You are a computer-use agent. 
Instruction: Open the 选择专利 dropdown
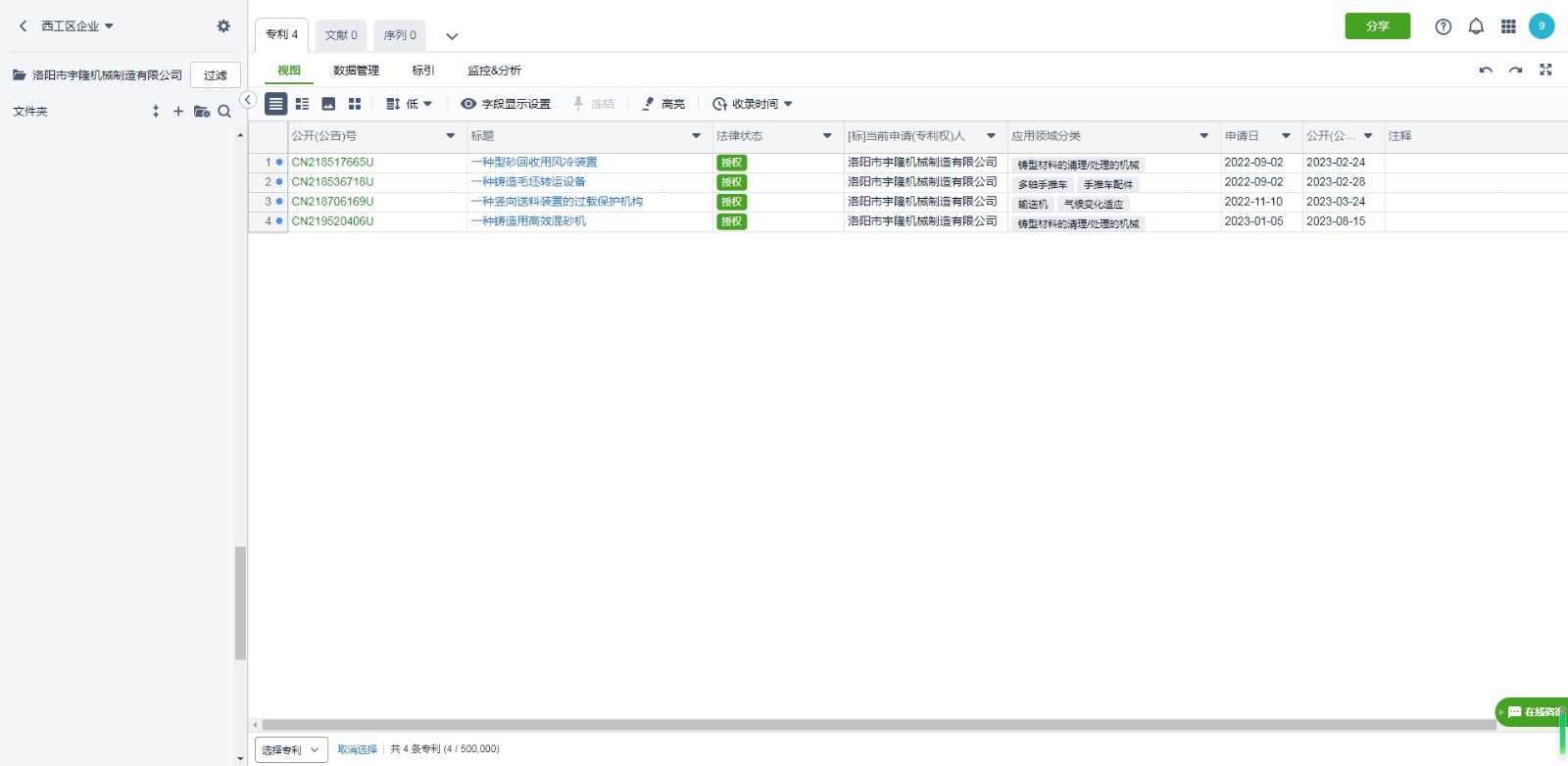[x=291, y=750]
